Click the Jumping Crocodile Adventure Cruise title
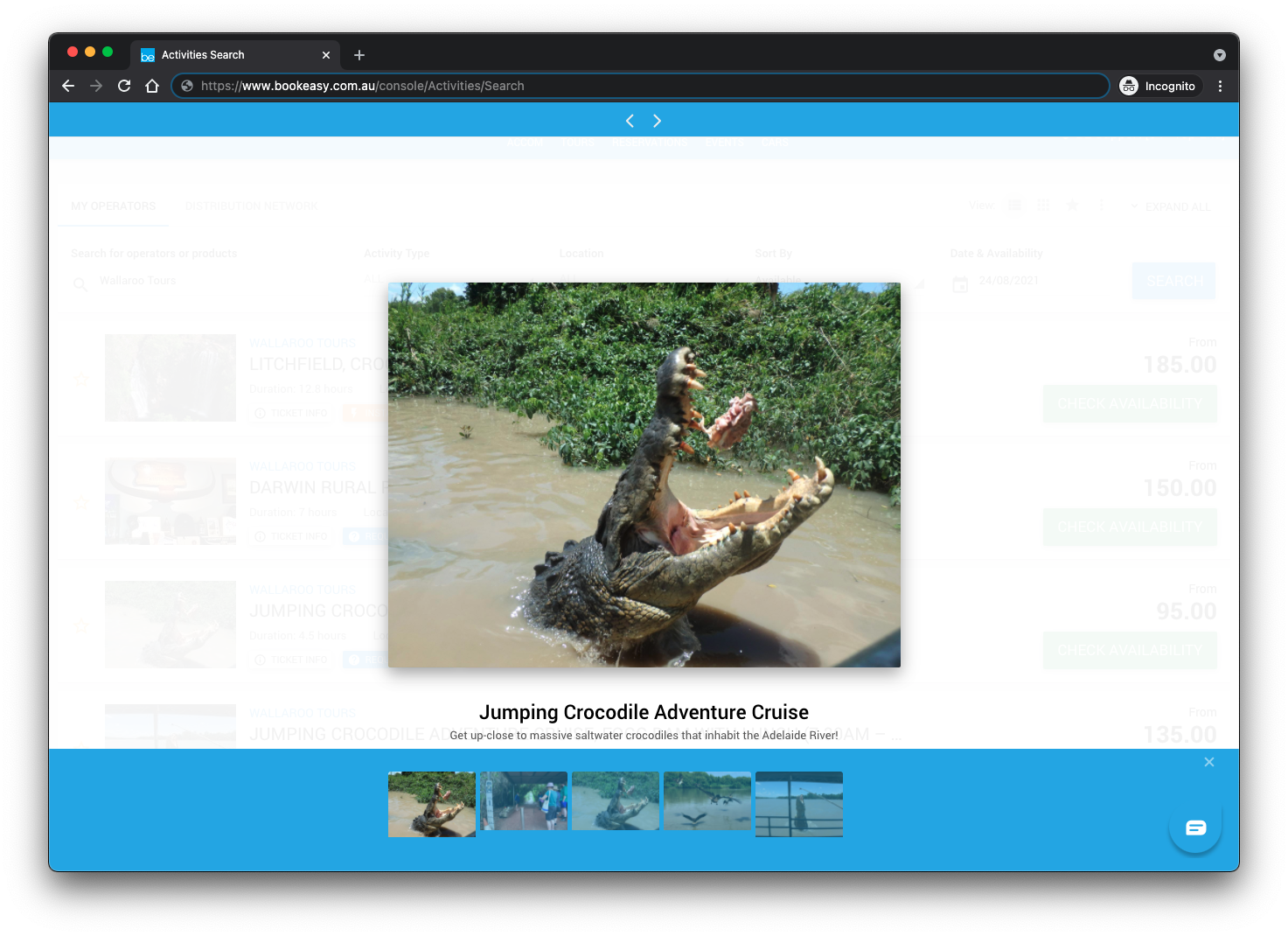The width and height of the screenshot is (1288, 936). pyautogui.click(x=644, y=712)
